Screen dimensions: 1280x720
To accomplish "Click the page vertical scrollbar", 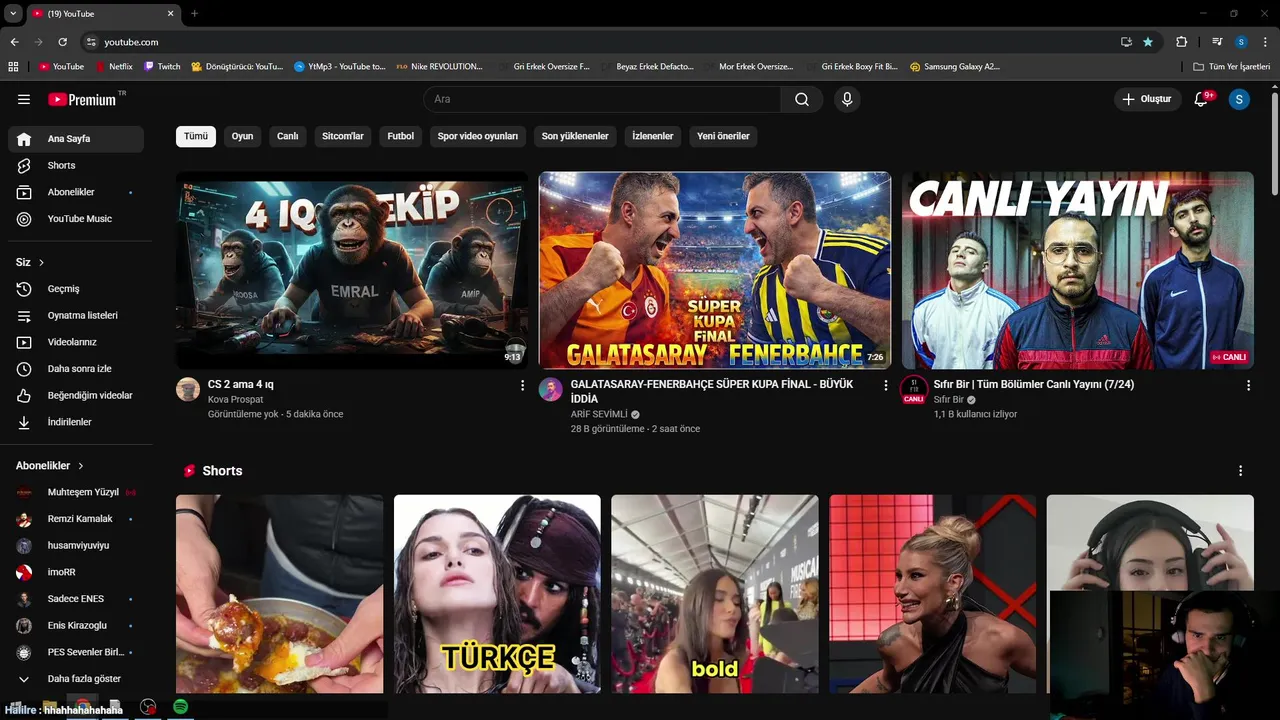I will coord(1275,145).
